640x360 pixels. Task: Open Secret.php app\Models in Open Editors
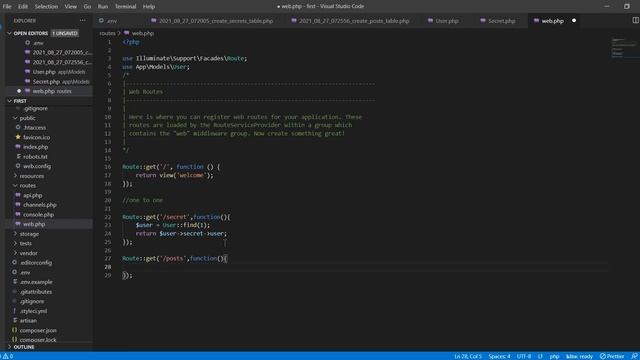point(61,82)
